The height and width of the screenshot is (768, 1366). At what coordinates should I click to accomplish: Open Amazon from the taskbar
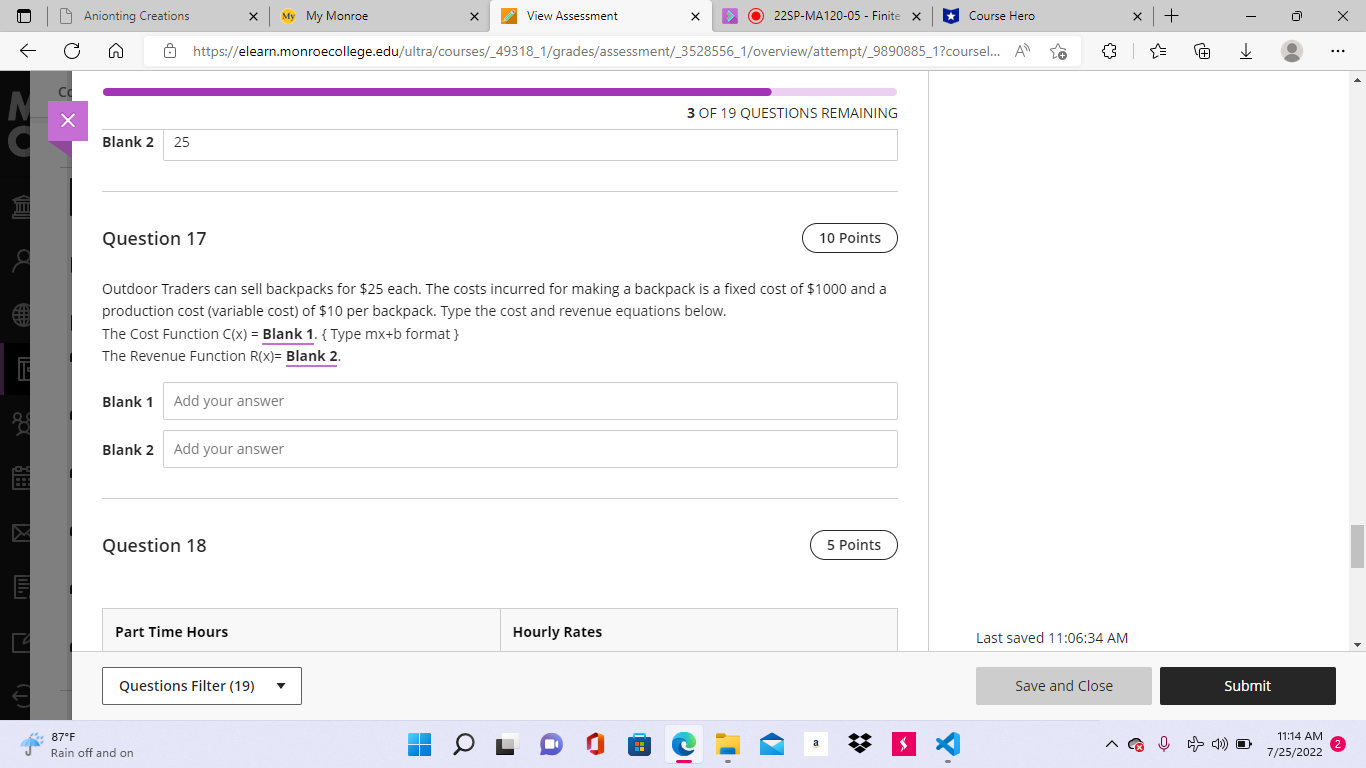tap(815, 744)
